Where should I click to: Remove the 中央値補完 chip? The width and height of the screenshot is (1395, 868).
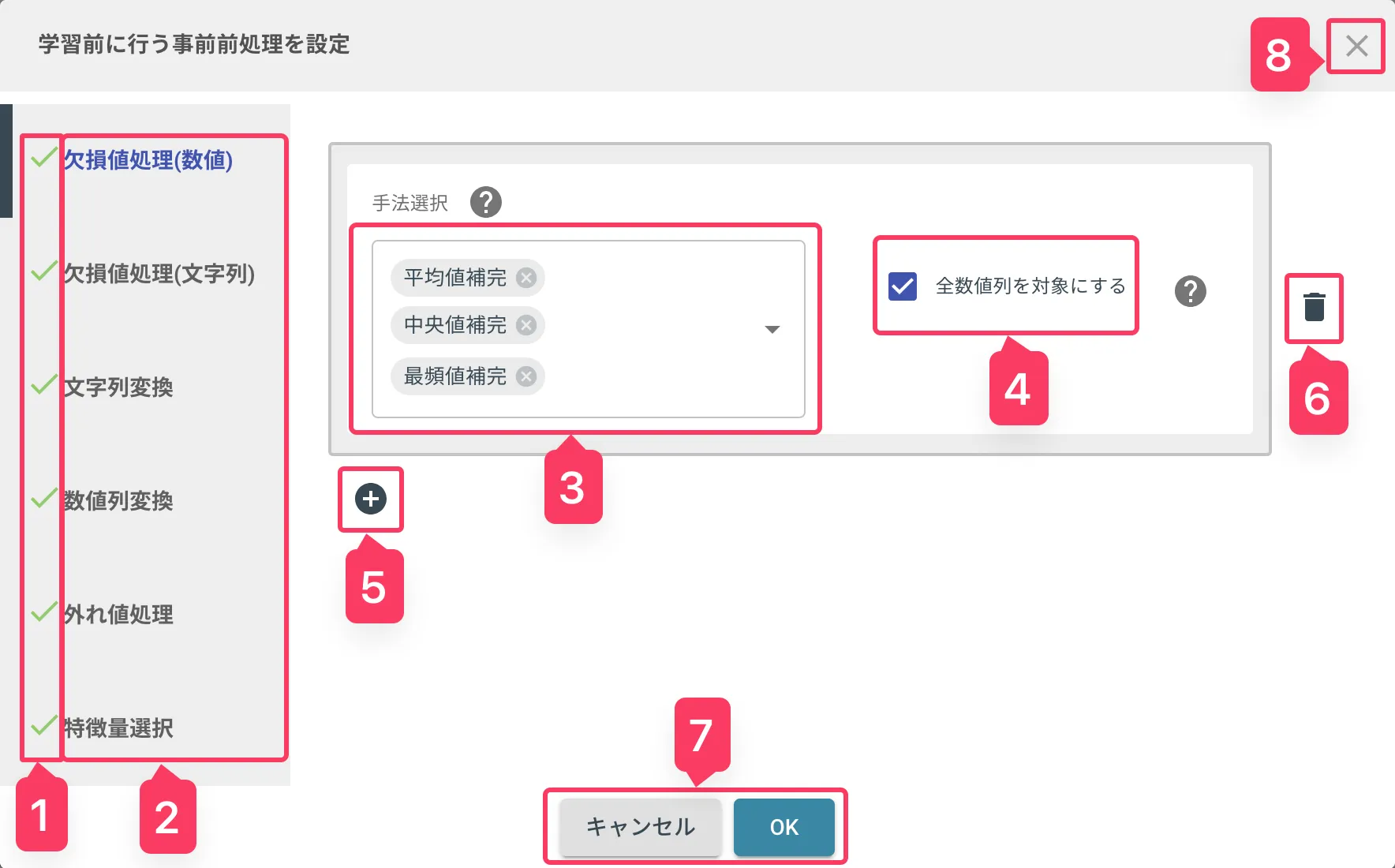[526, 325]
